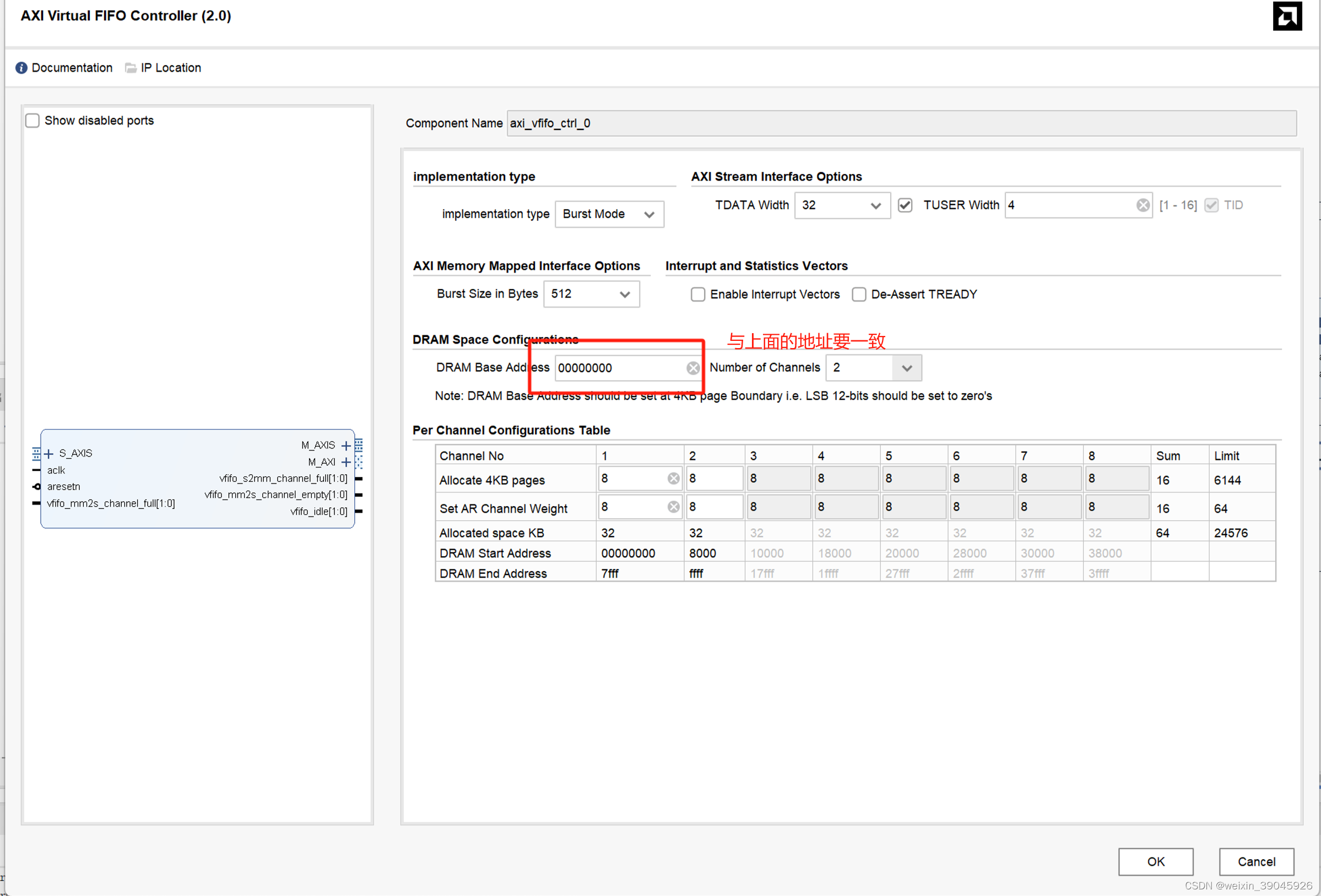The width and height of the screenshot is (1321, 896).
Task: Click the AMD logo icon
Action: (x=1287, y=16)
